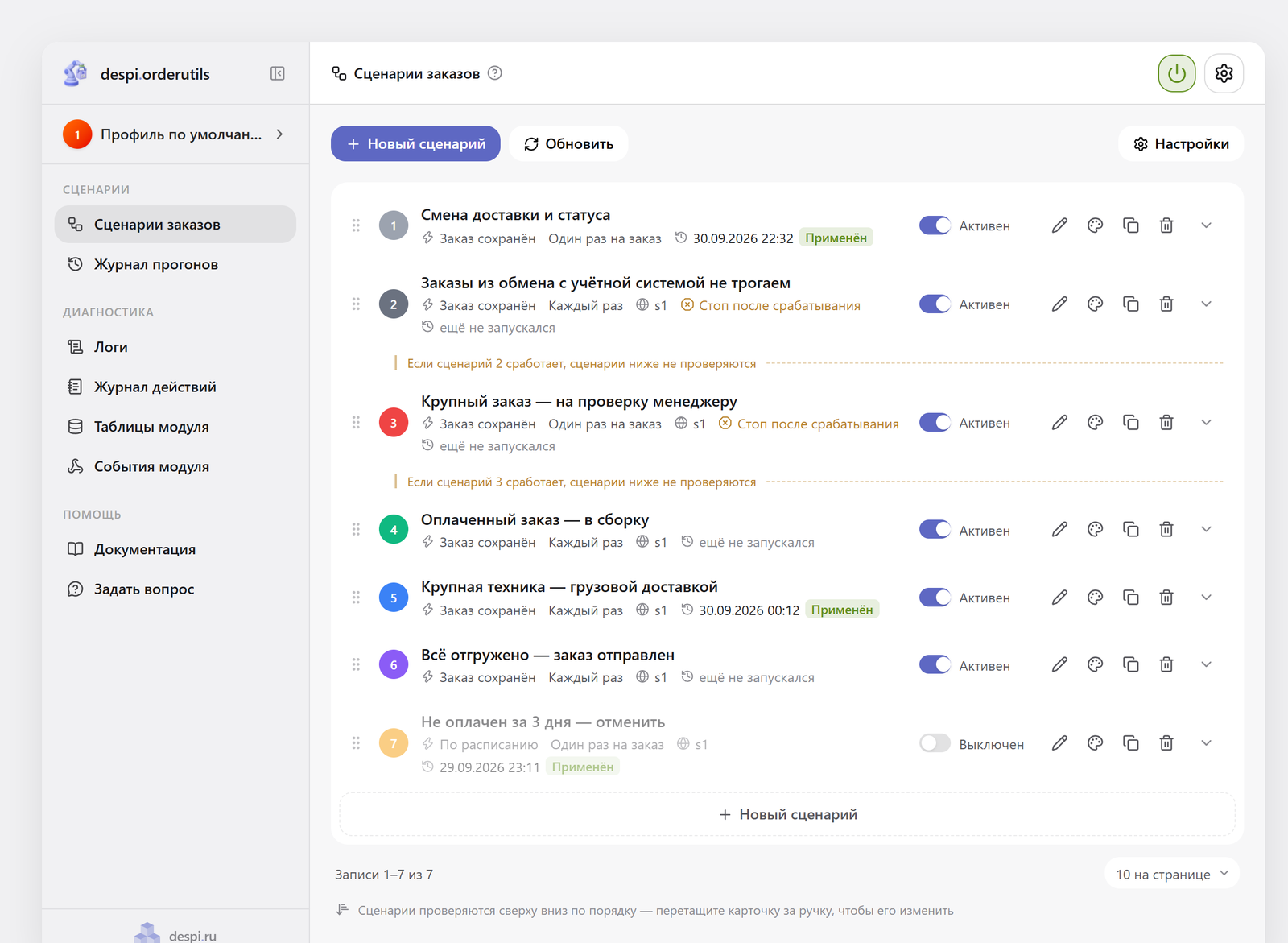Disable the 'Смена доставки и статуса' toggle

click(935, 225)
